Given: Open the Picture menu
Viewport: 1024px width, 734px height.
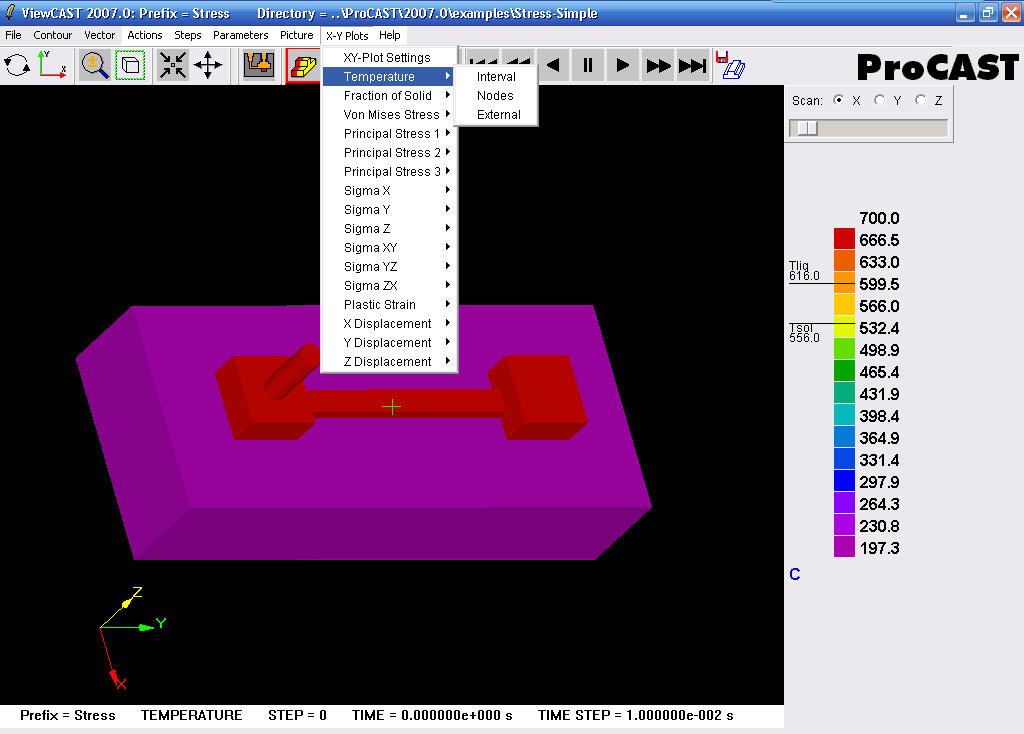Looking at the screenshot, I should 296,35.
